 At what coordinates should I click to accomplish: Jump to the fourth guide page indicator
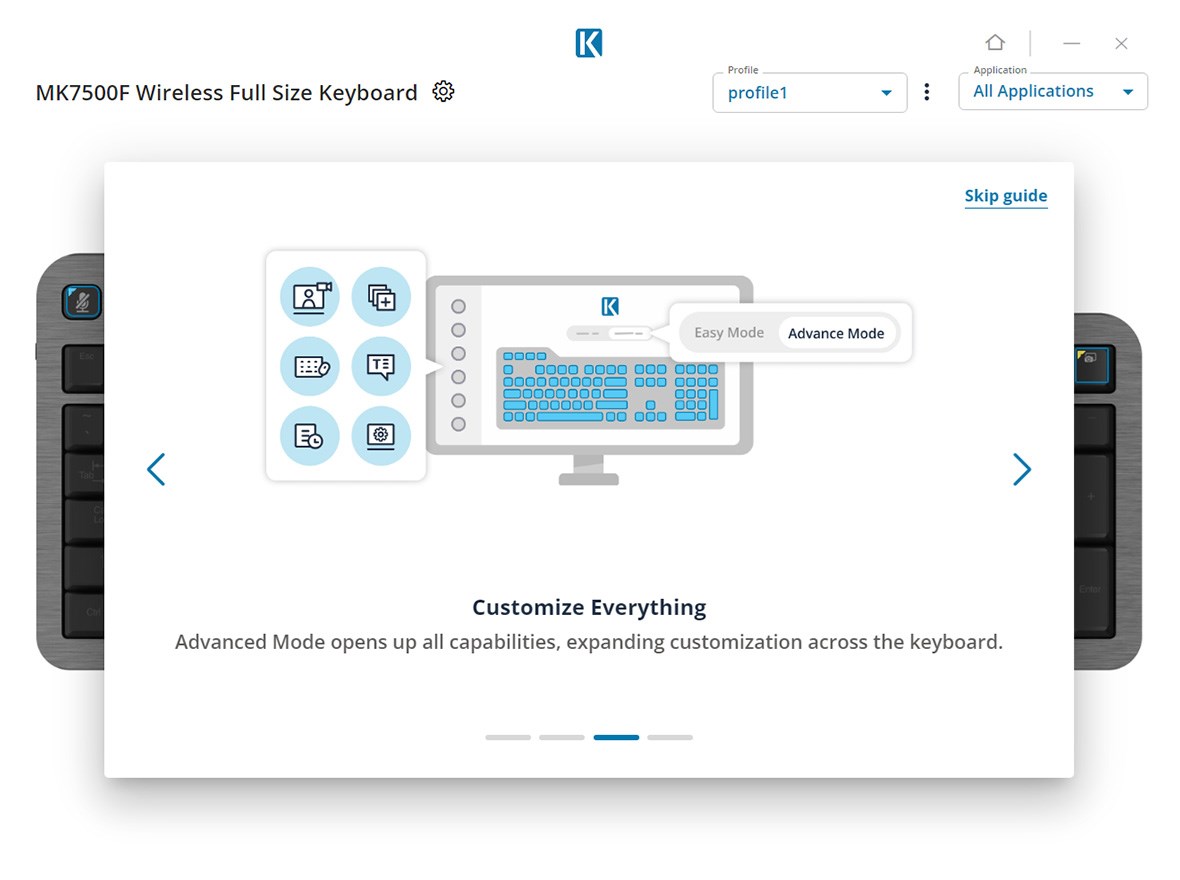pos(670,737)
